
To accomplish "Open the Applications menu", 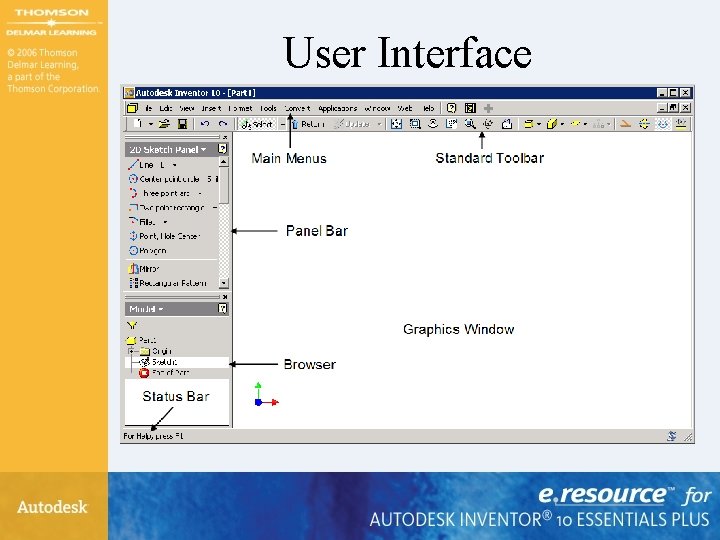I will 338,108.
